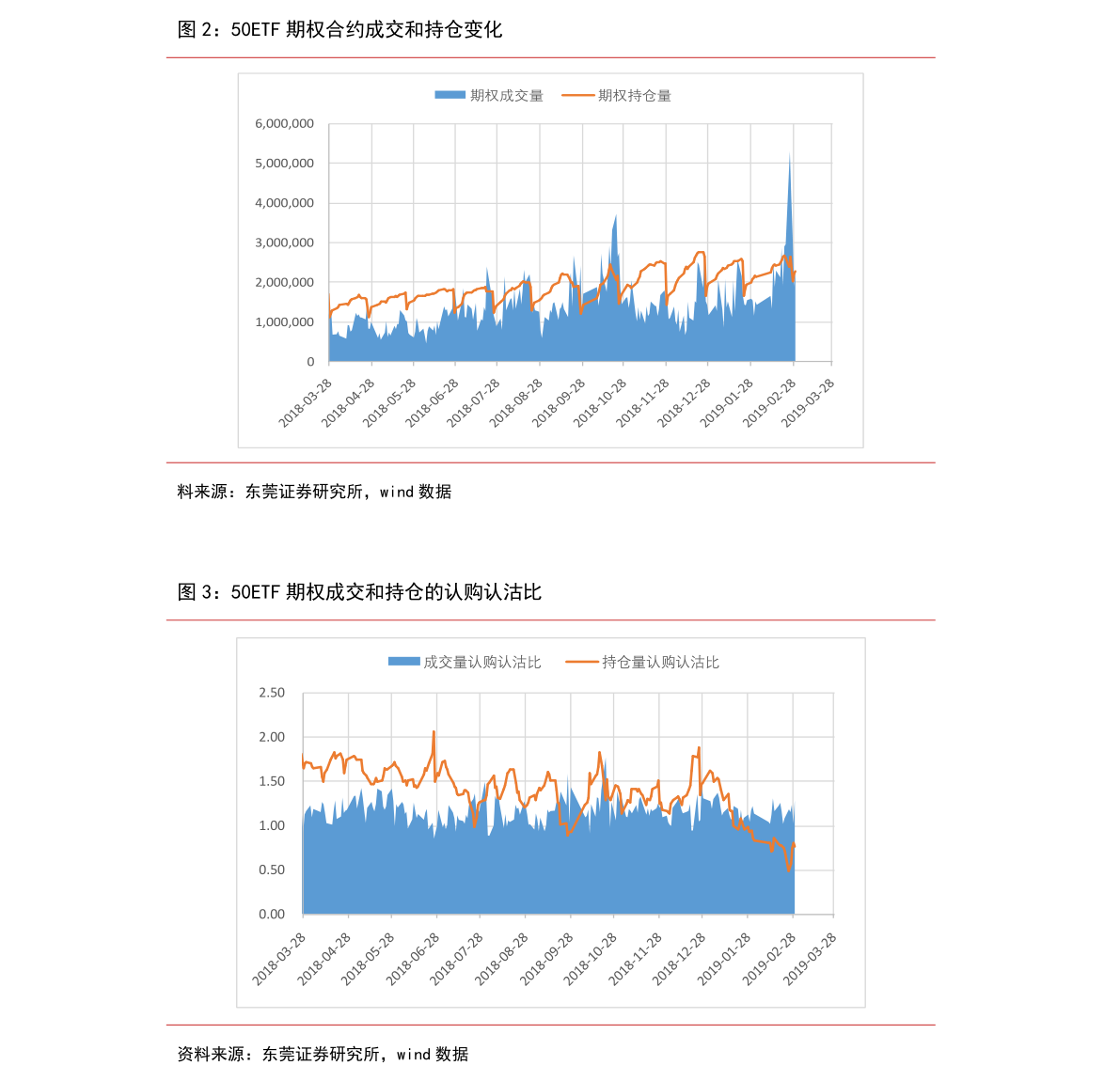Select '2019-03-28' date label in Figure 2 chart
The height and width of the screenshot is (1081, 1120).
[x=808, y=402]
